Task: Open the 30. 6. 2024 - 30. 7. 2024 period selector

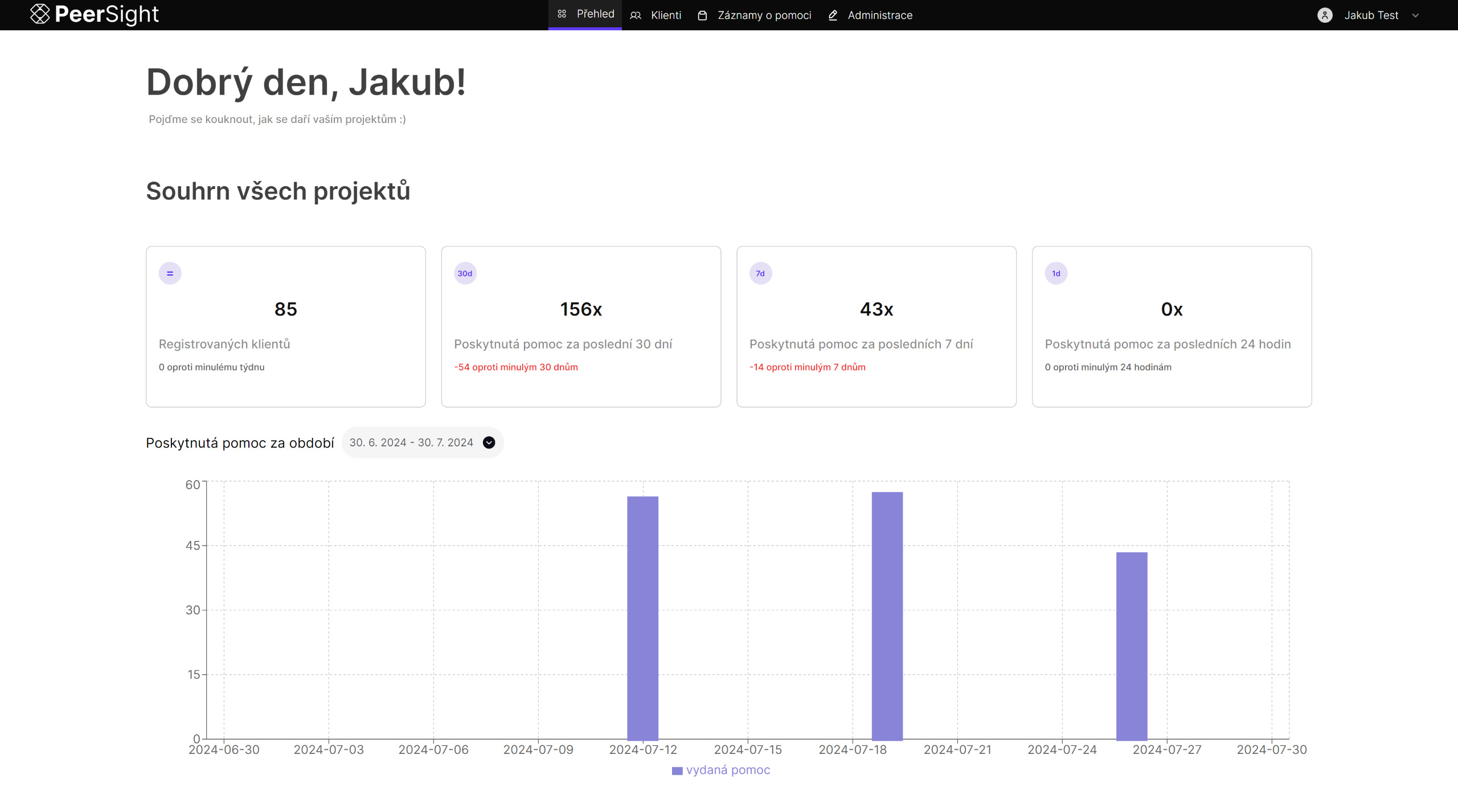Action: click(411, 442)
